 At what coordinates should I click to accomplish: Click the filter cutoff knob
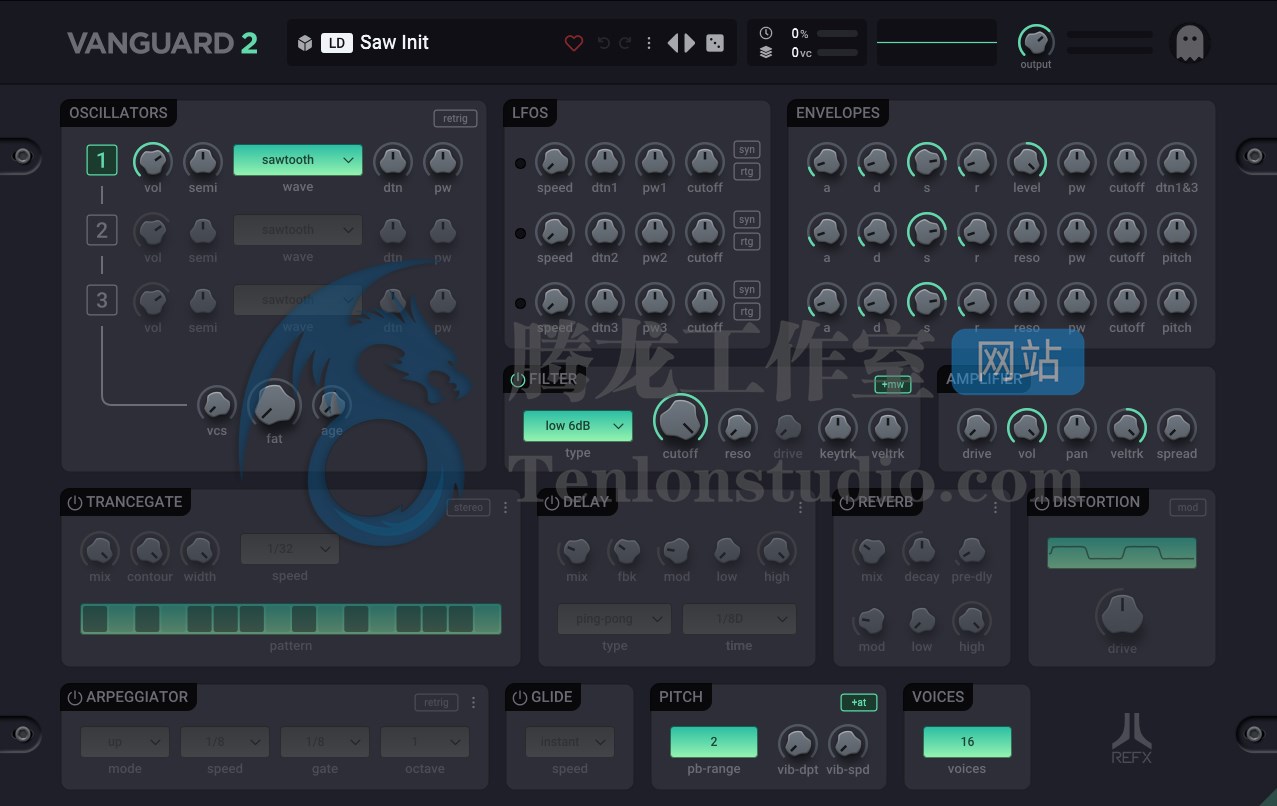680,420
